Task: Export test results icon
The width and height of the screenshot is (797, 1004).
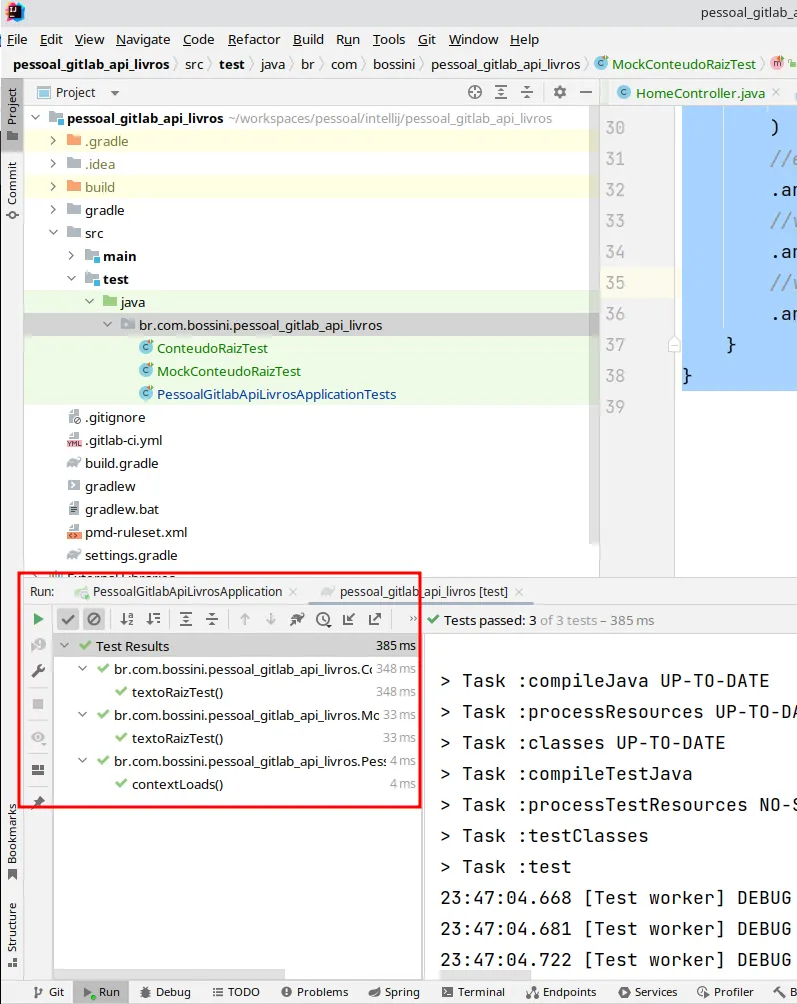Action: coord(375,619)
